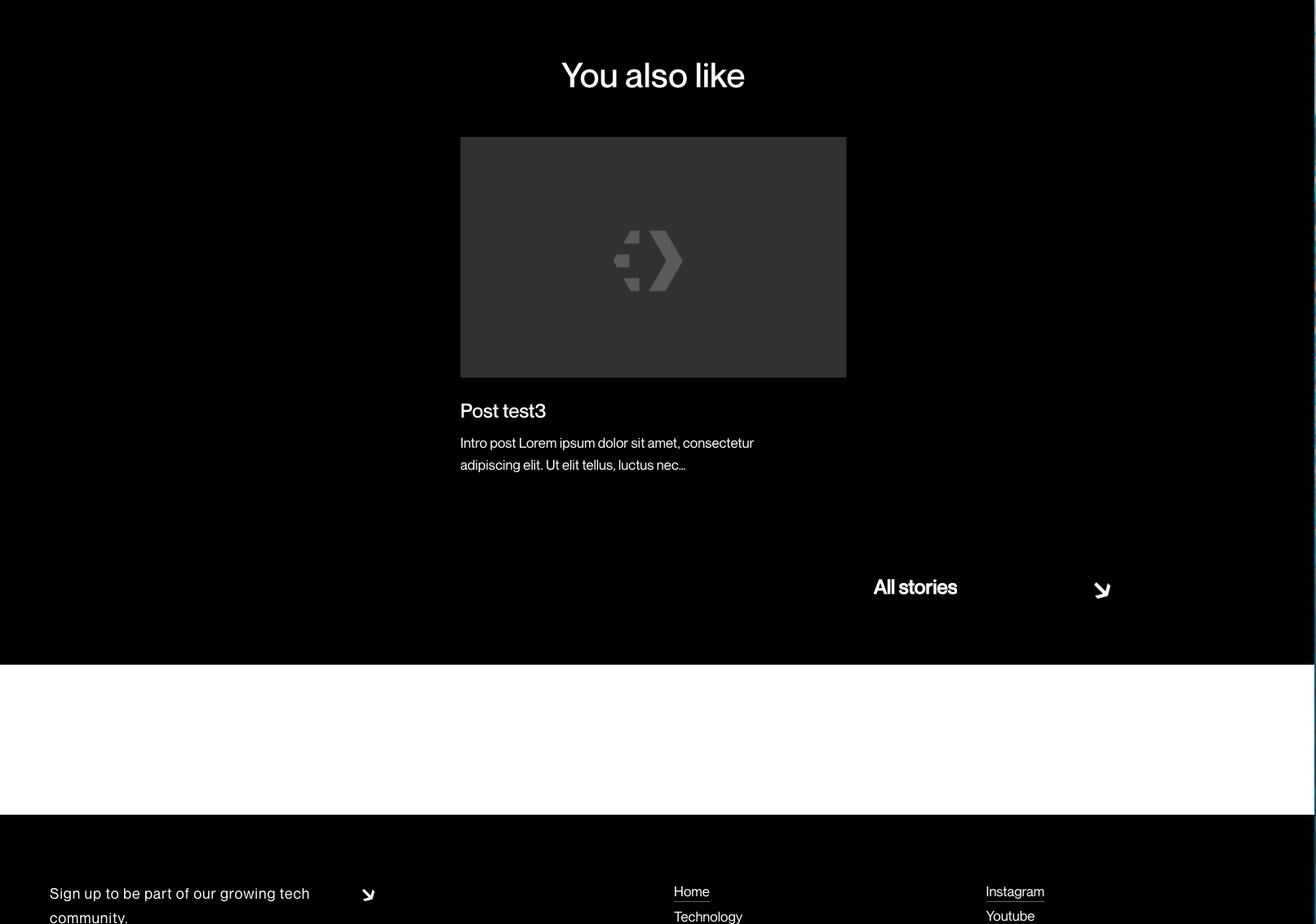Click the You also like heading
Screen dimensions: 1316x924
[x=653, y=76]
